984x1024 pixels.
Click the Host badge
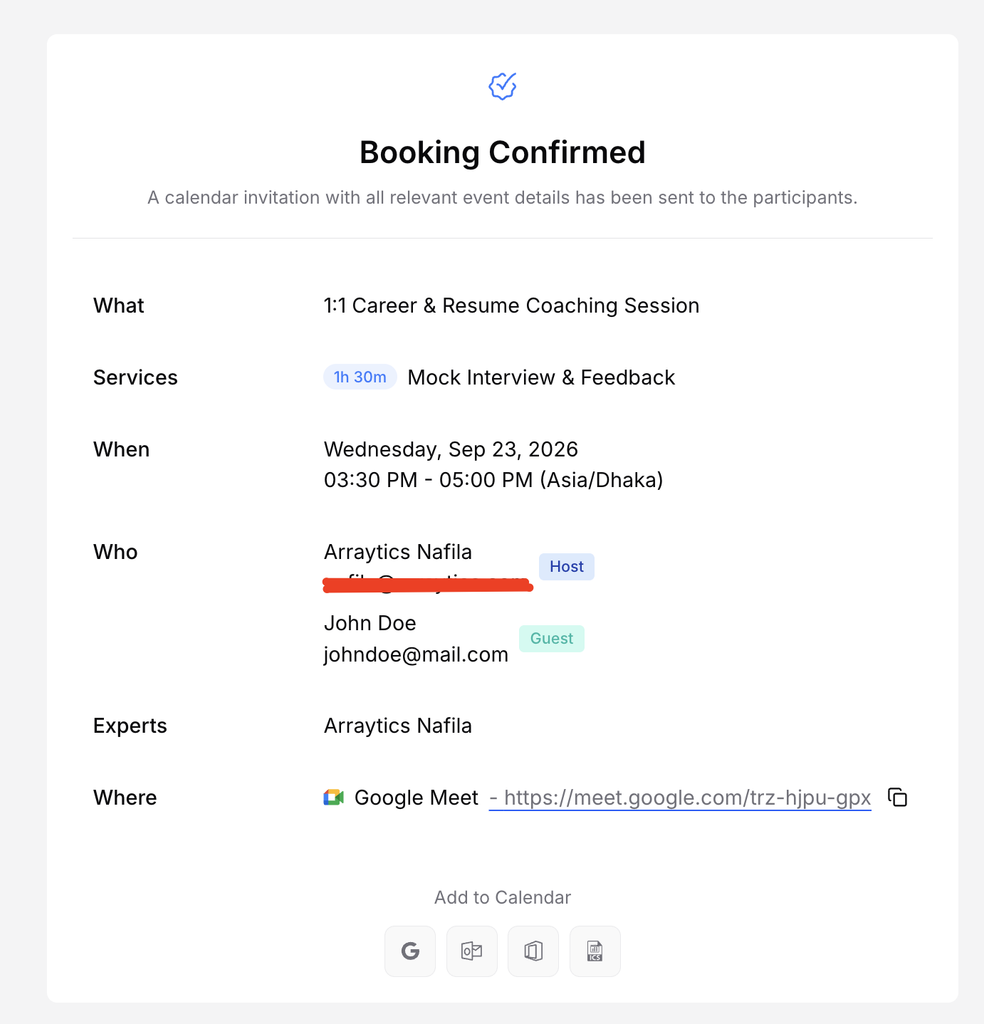566,566
